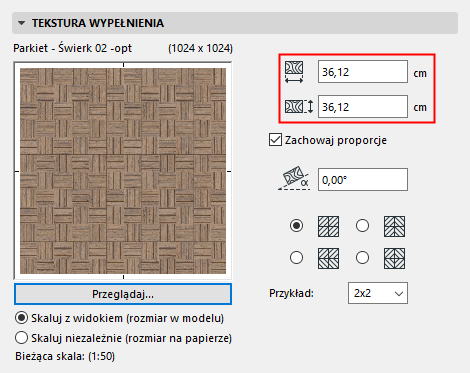This screenshot has width=470, height=373.
Task: Select the bottom-right tiling mode radio button
Action: pos(362,258)
